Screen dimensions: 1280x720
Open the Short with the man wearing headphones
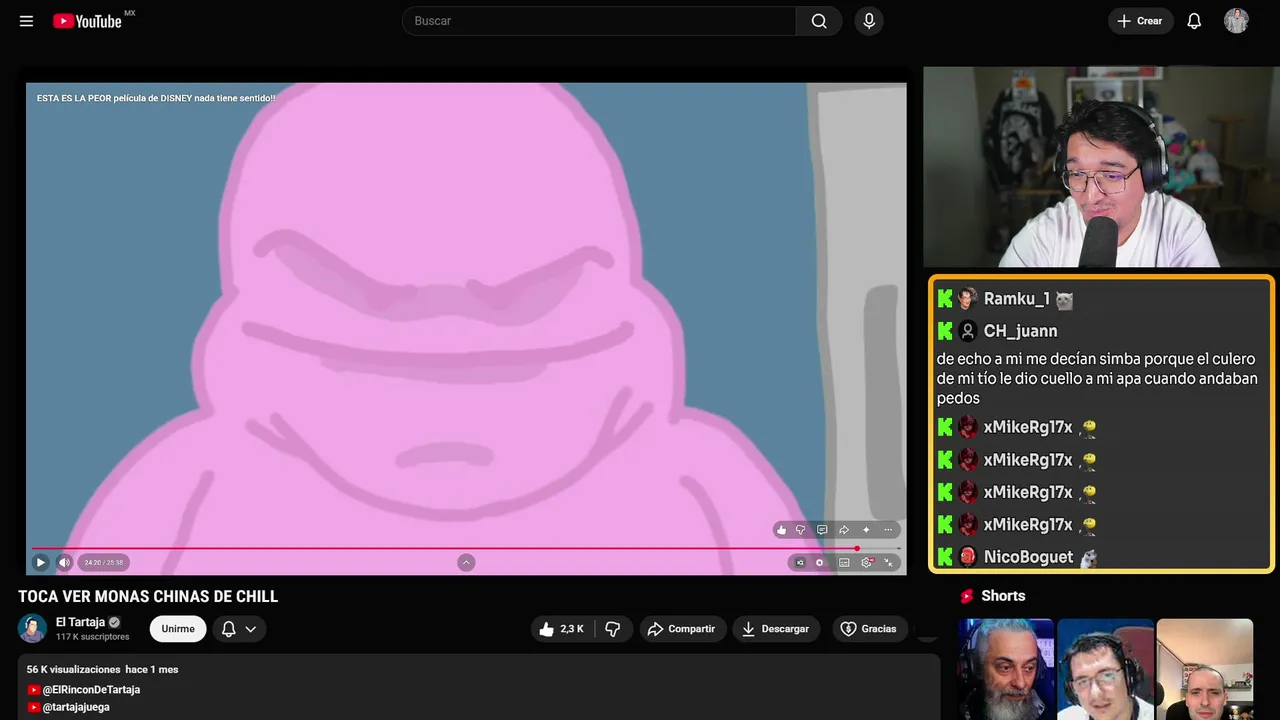[x=1105, y=669]
